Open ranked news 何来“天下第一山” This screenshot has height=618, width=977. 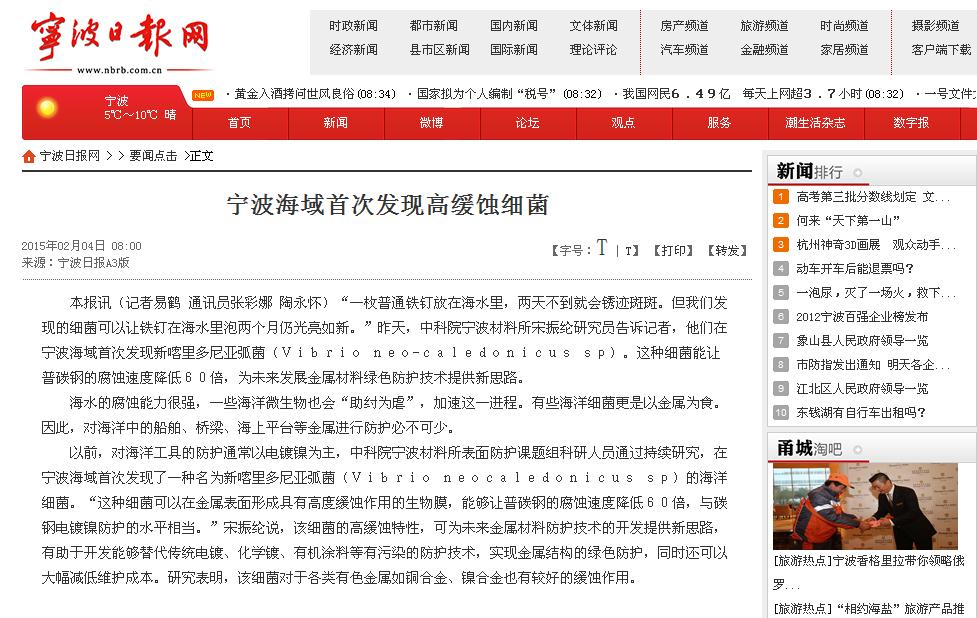pyautogui.click(x=848, y=221)
